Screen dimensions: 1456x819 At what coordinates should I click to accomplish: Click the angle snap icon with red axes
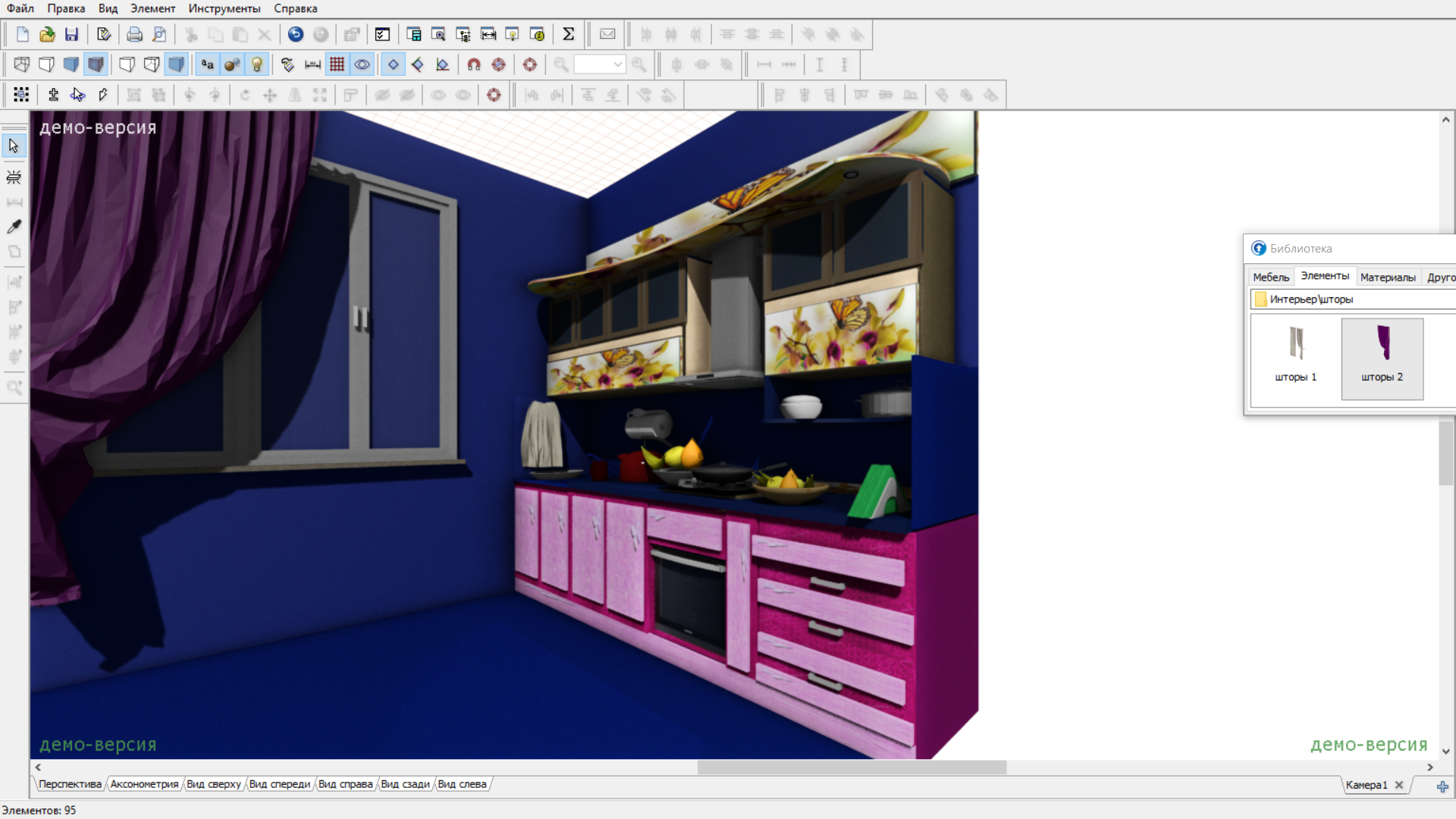(x=442, y=64)
